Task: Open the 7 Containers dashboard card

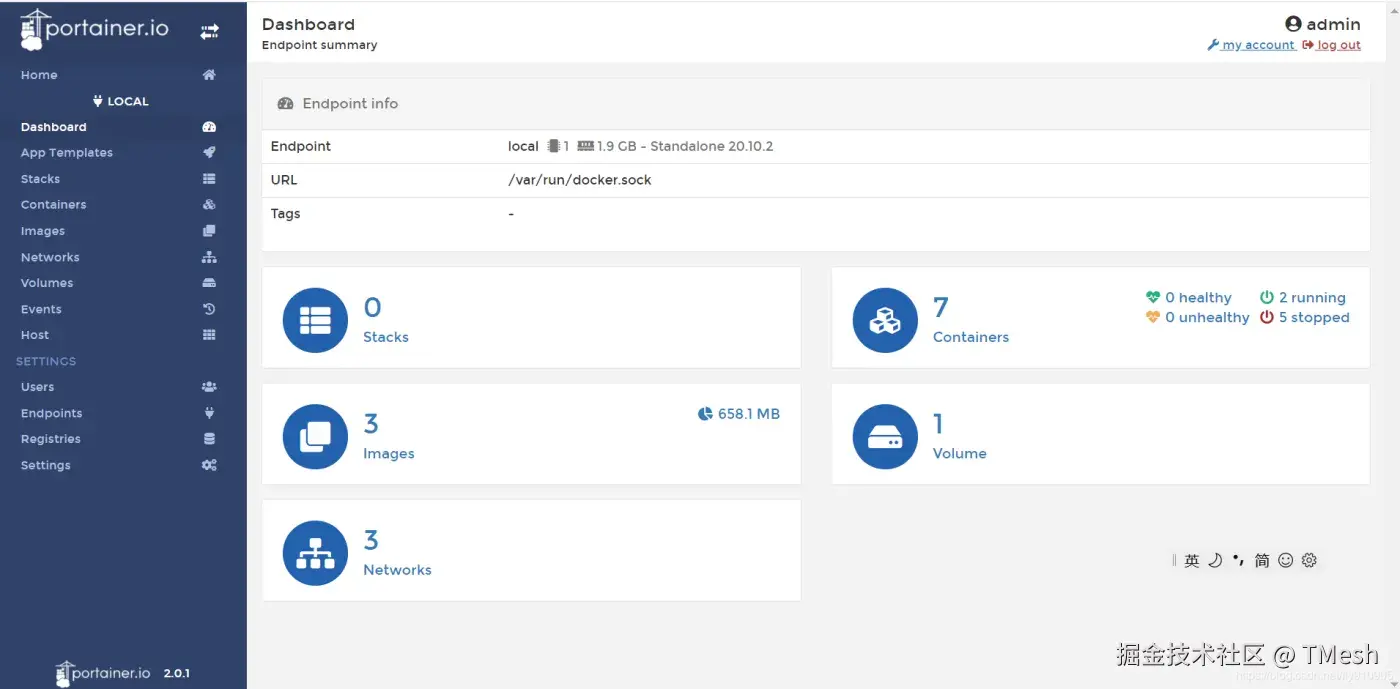Action: click(1100, 317)
